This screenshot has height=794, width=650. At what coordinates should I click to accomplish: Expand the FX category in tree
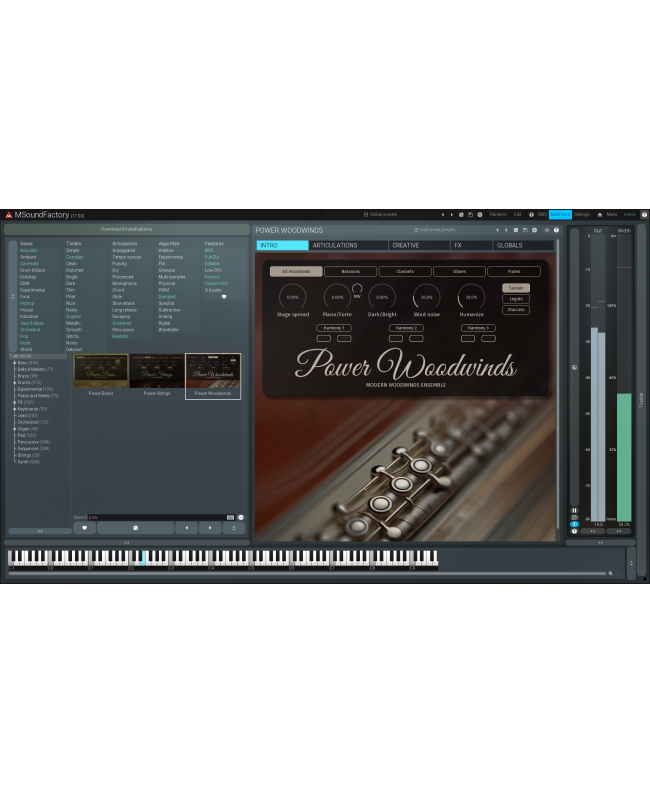[x=15, y=402]
